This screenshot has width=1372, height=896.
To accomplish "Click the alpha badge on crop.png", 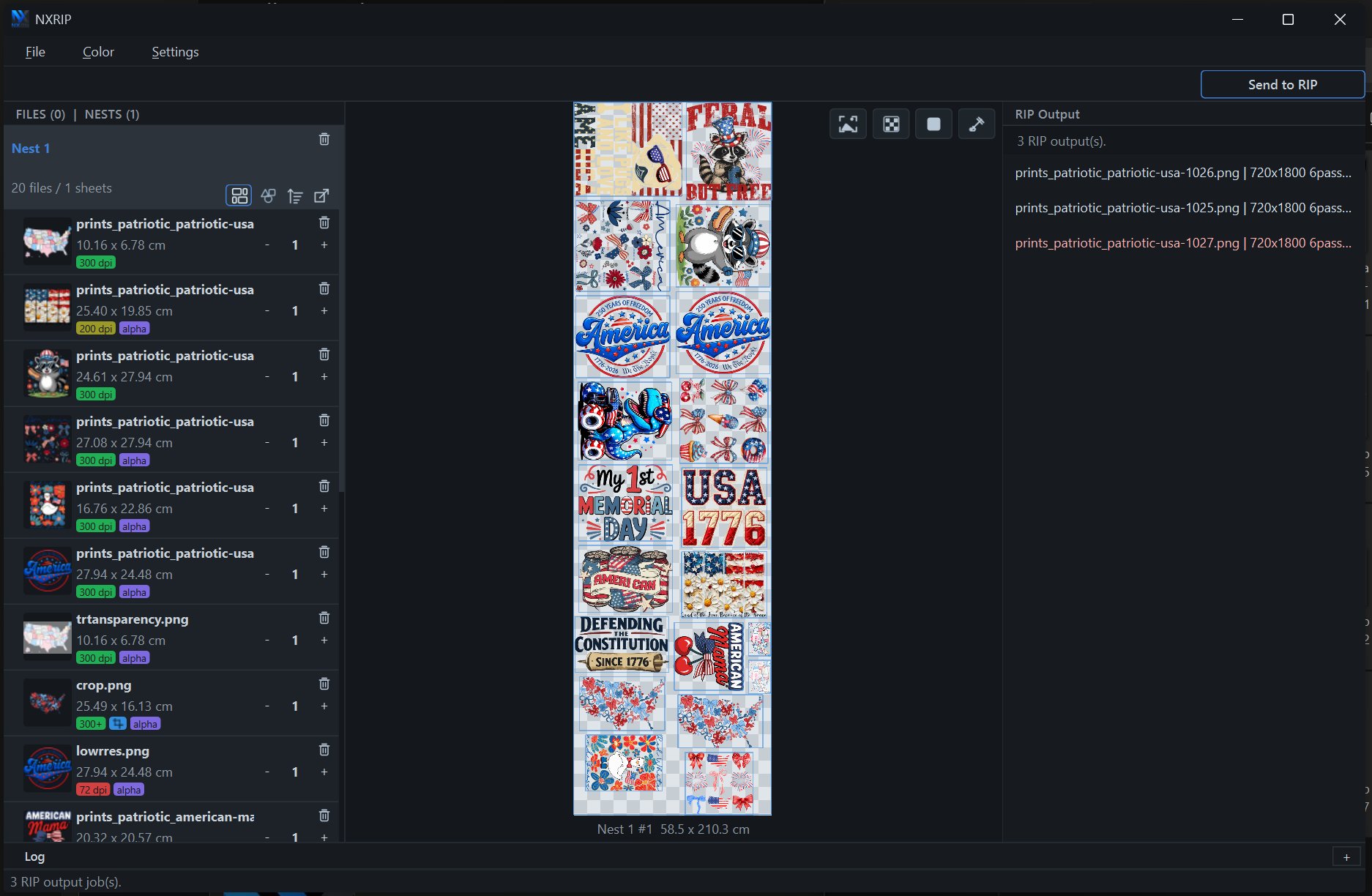I will (145, 724).
